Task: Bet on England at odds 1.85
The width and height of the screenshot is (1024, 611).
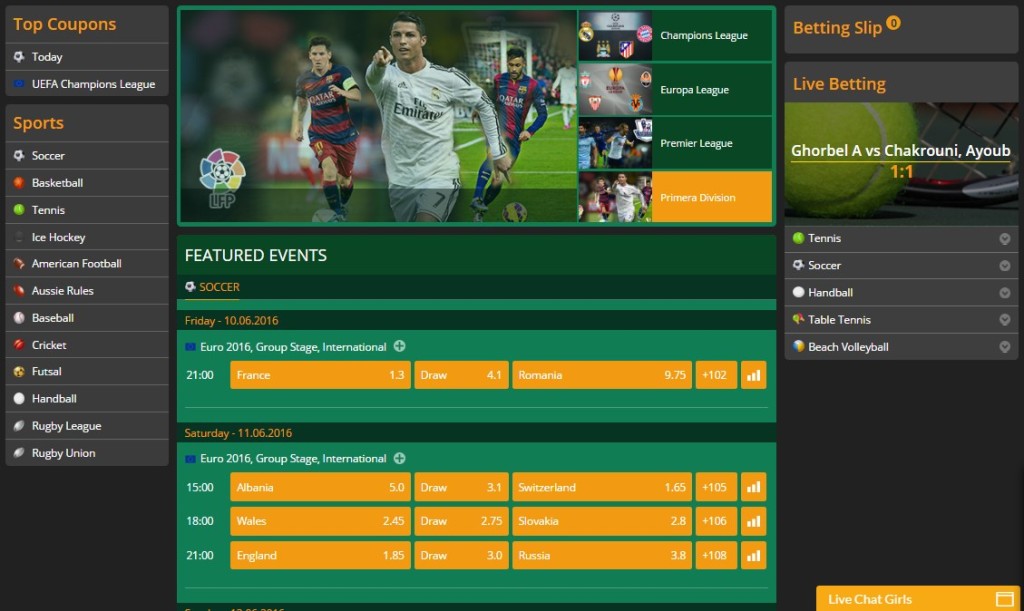Action: 321,556
